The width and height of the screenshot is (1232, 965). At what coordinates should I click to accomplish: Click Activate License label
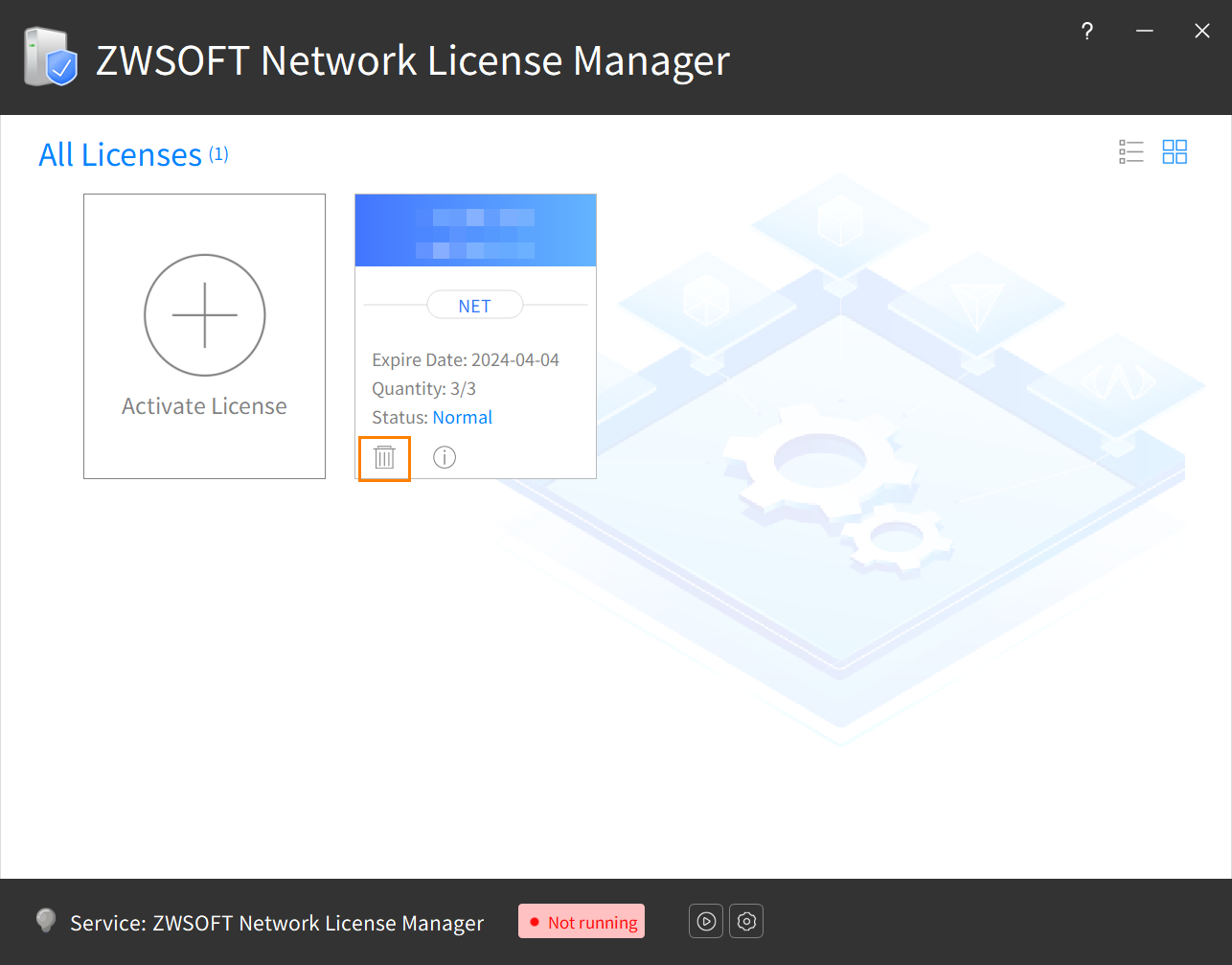(204, 406)
